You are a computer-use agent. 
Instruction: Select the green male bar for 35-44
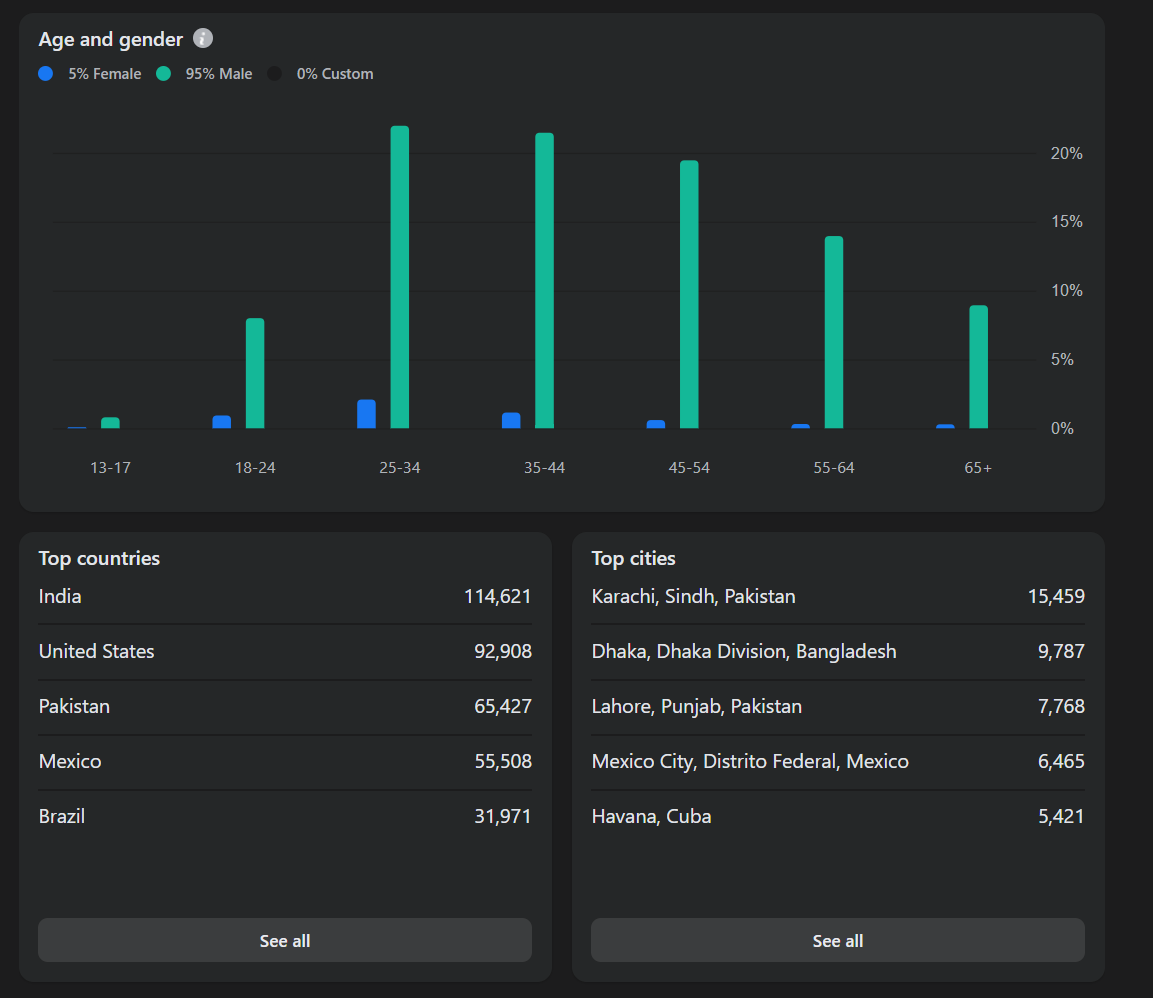[544, 280]
